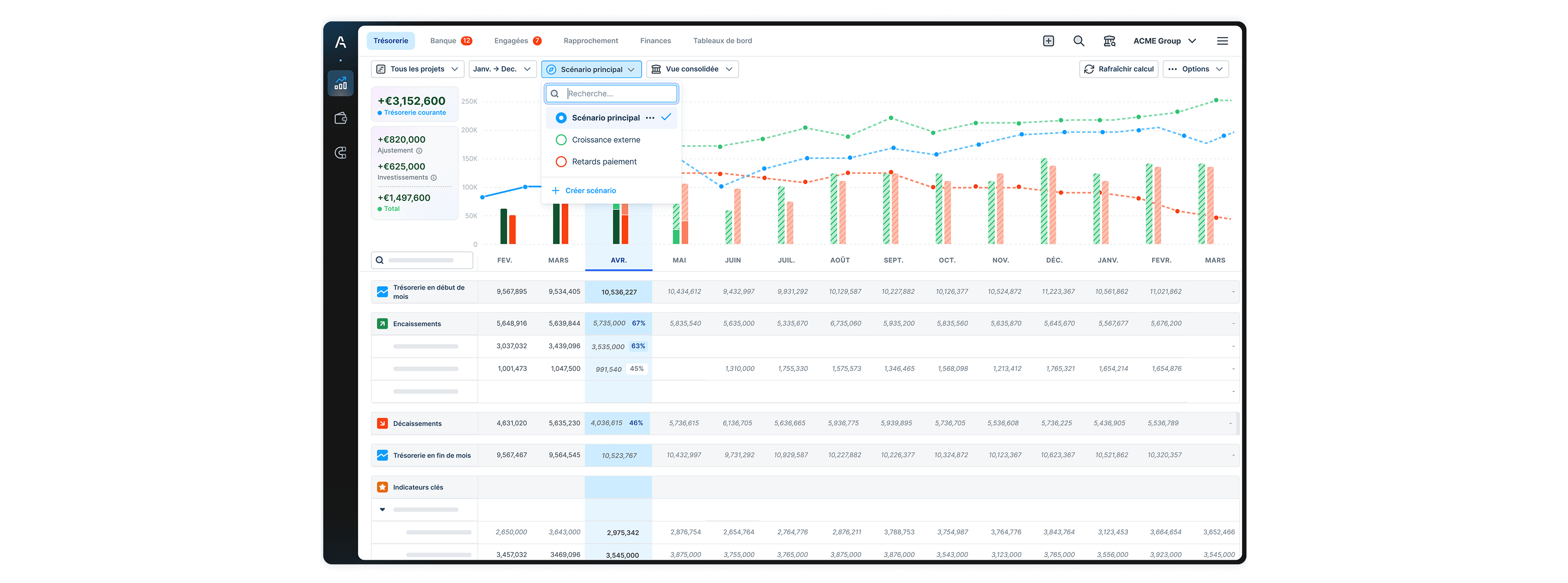
Task: Switch to the Rapprochement tab
Action: tap(590, 41)
